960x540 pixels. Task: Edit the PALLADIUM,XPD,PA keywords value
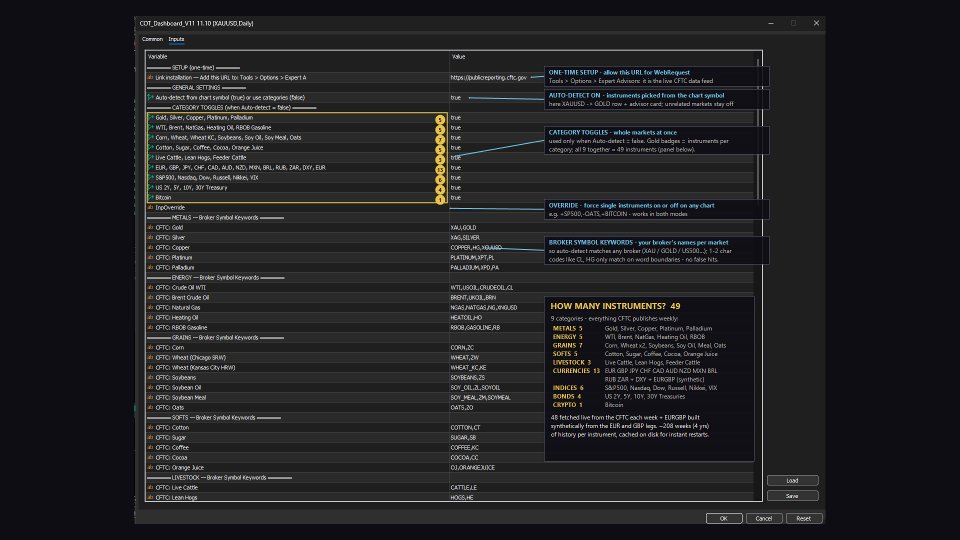tap(474, 268)
